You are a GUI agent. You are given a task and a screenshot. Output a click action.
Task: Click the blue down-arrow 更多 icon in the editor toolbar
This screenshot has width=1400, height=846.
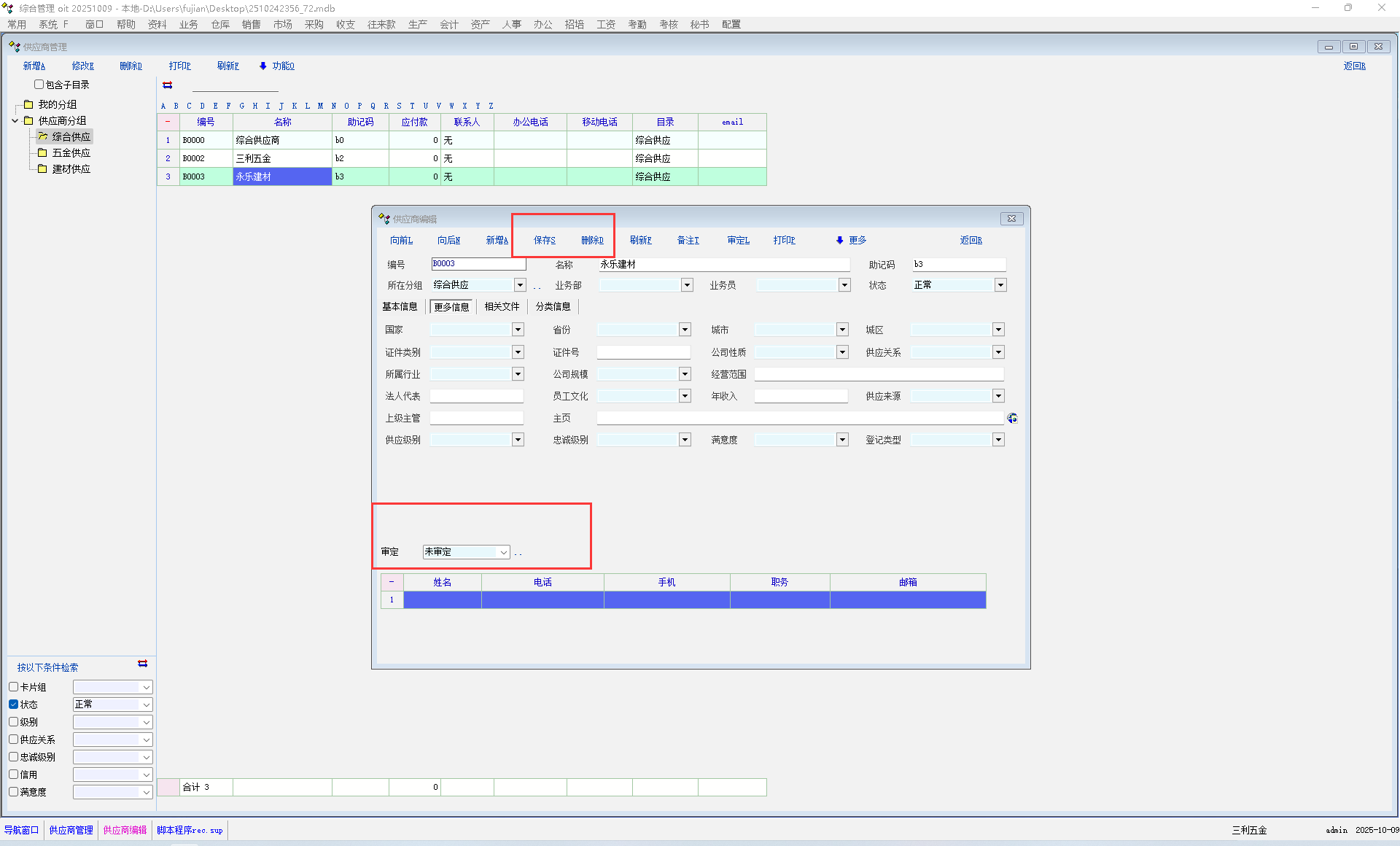point(839,240)
